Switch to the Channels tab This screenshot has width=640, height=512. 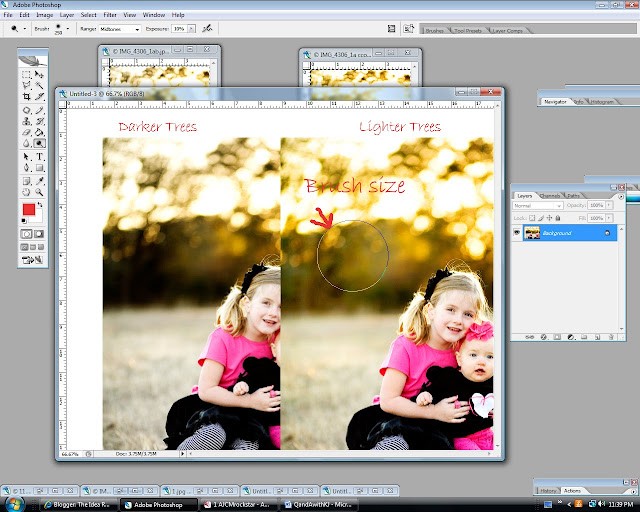[550, 196]
